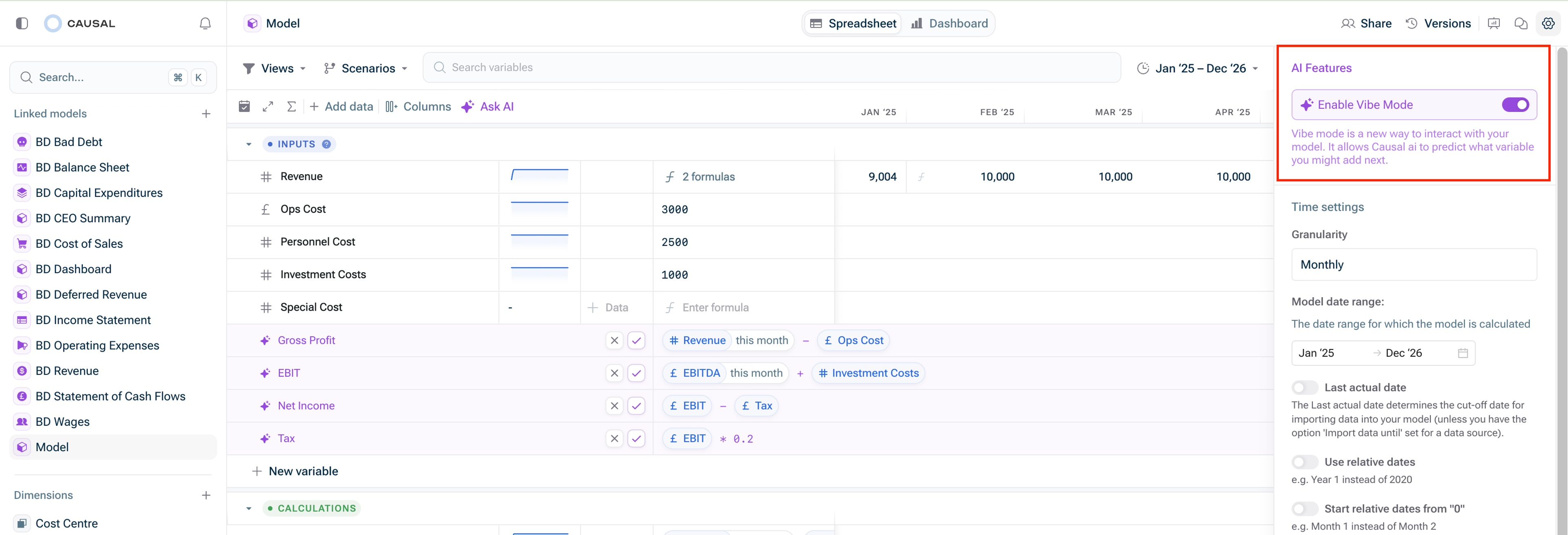Open comments chat bubble icon
This screenshot has height=535, width=1568.
[x=1521, y=23]
